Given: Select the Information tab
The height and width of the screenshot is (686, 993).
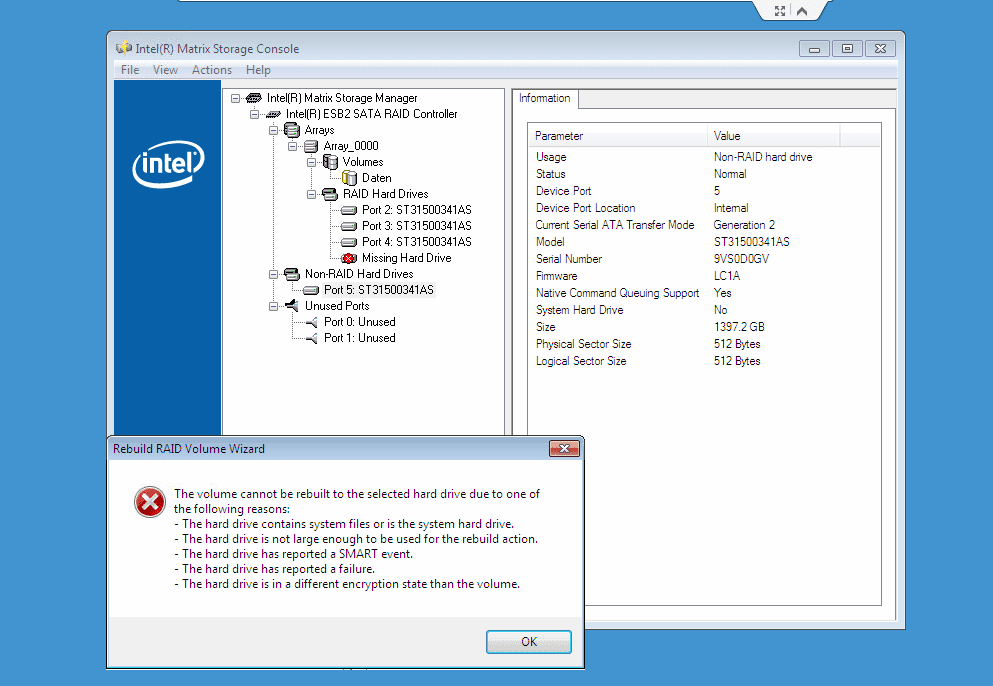Looking at the screenshot, I should click(x=545, y=98).
